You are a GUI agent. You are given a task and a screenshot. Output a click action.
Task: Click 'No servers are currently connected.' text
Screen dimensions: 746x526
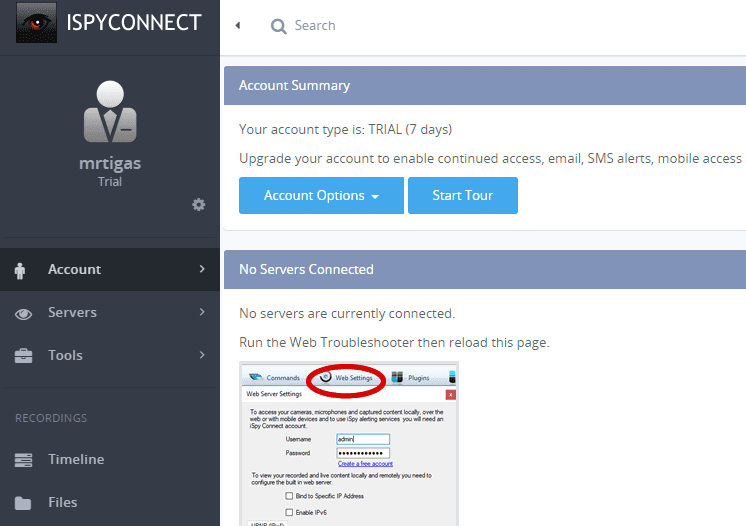(347, 313)
